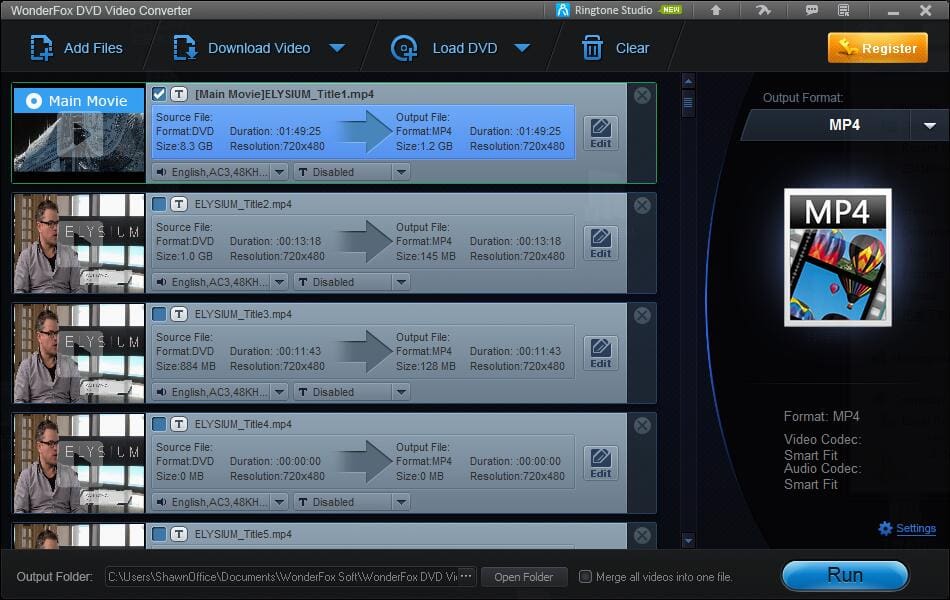The height and width of the screenshot is (600, 950).
Task: Click the file list vertical scrollbar handle
Action: pyautogui.click(x=687, y=102)
